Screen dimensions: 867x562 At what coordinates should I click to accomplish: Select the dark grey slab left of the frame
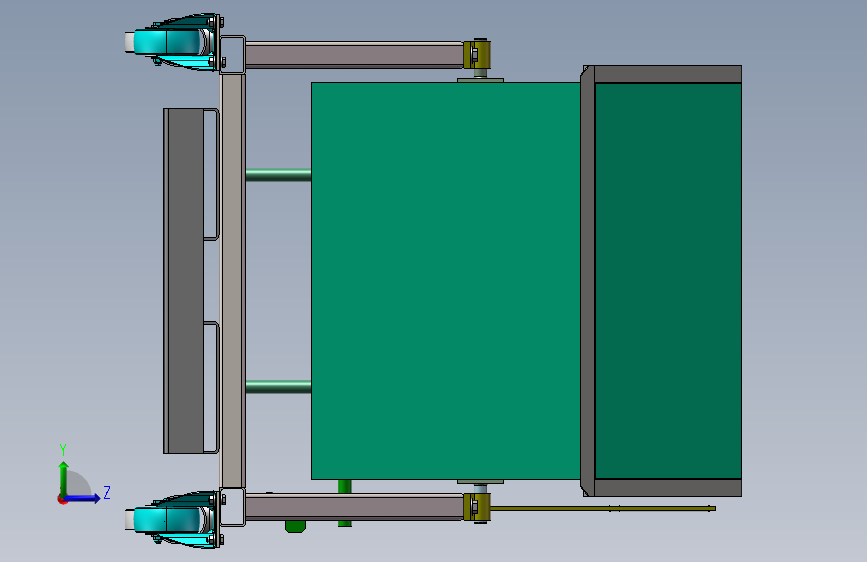tap(184, 281)
